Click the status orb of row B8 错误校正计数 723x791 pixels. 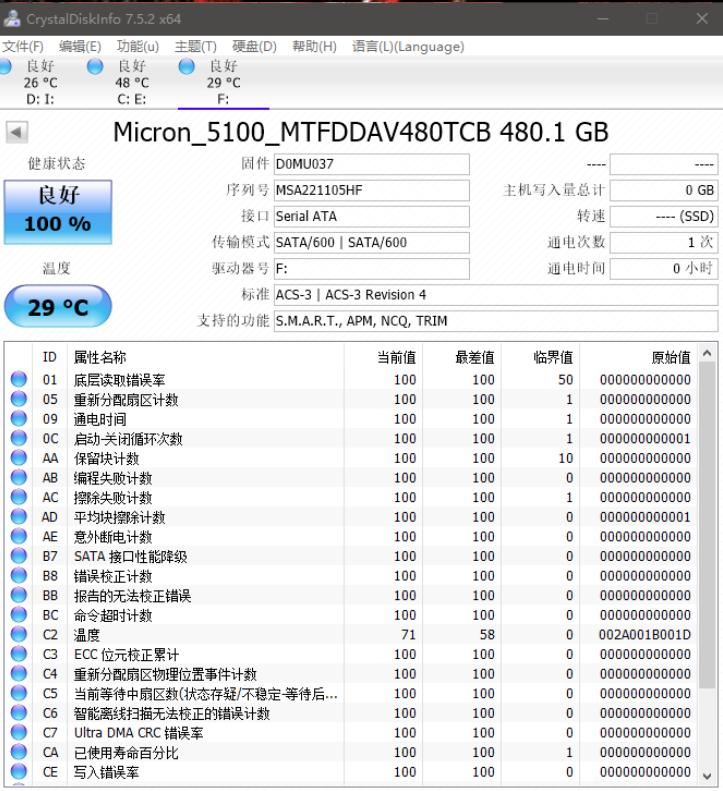(x=19, y=576)
